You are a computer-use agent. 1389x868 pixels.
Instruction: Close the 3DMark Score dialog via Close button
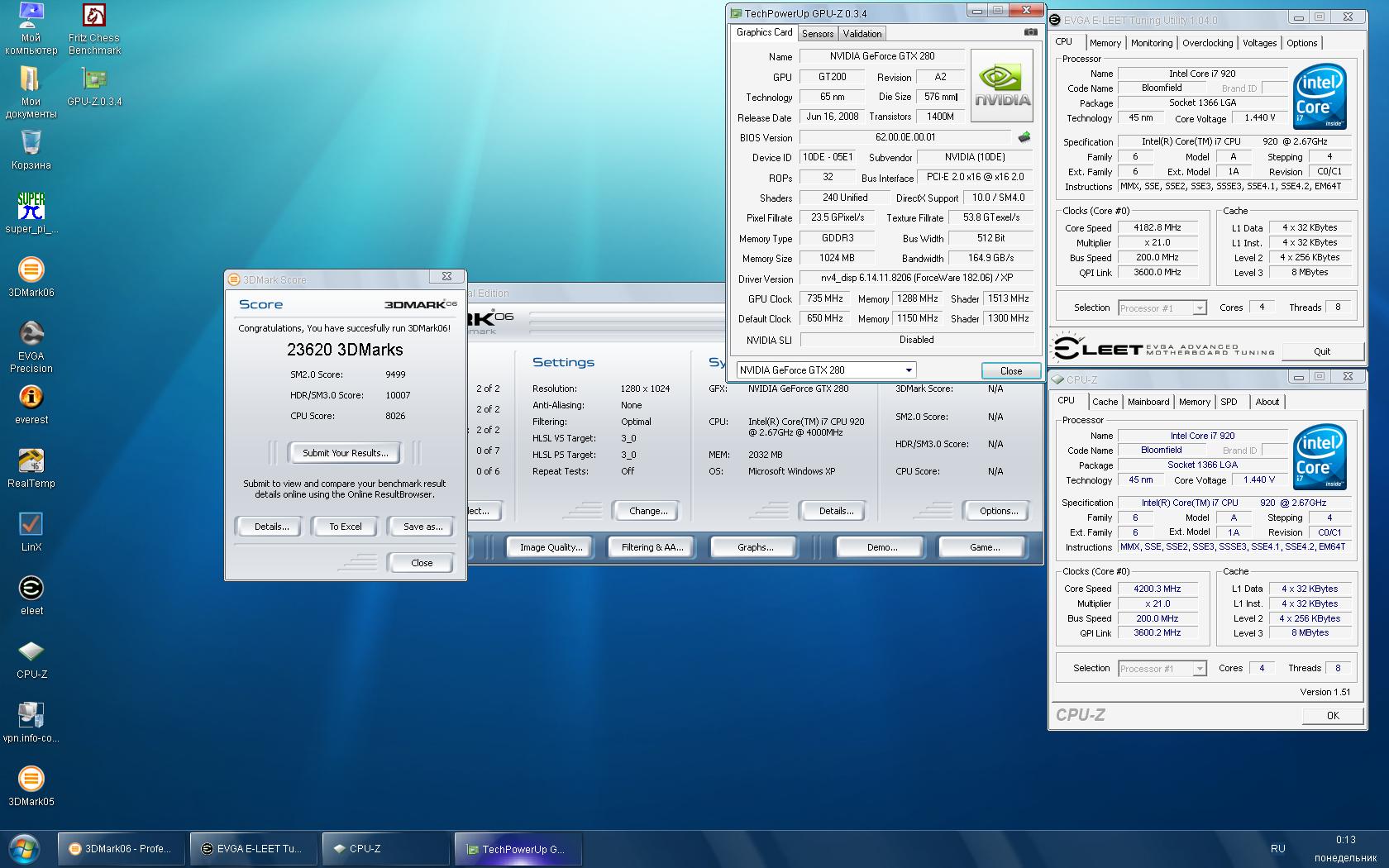pyautogui.click(x=422, y=563)
